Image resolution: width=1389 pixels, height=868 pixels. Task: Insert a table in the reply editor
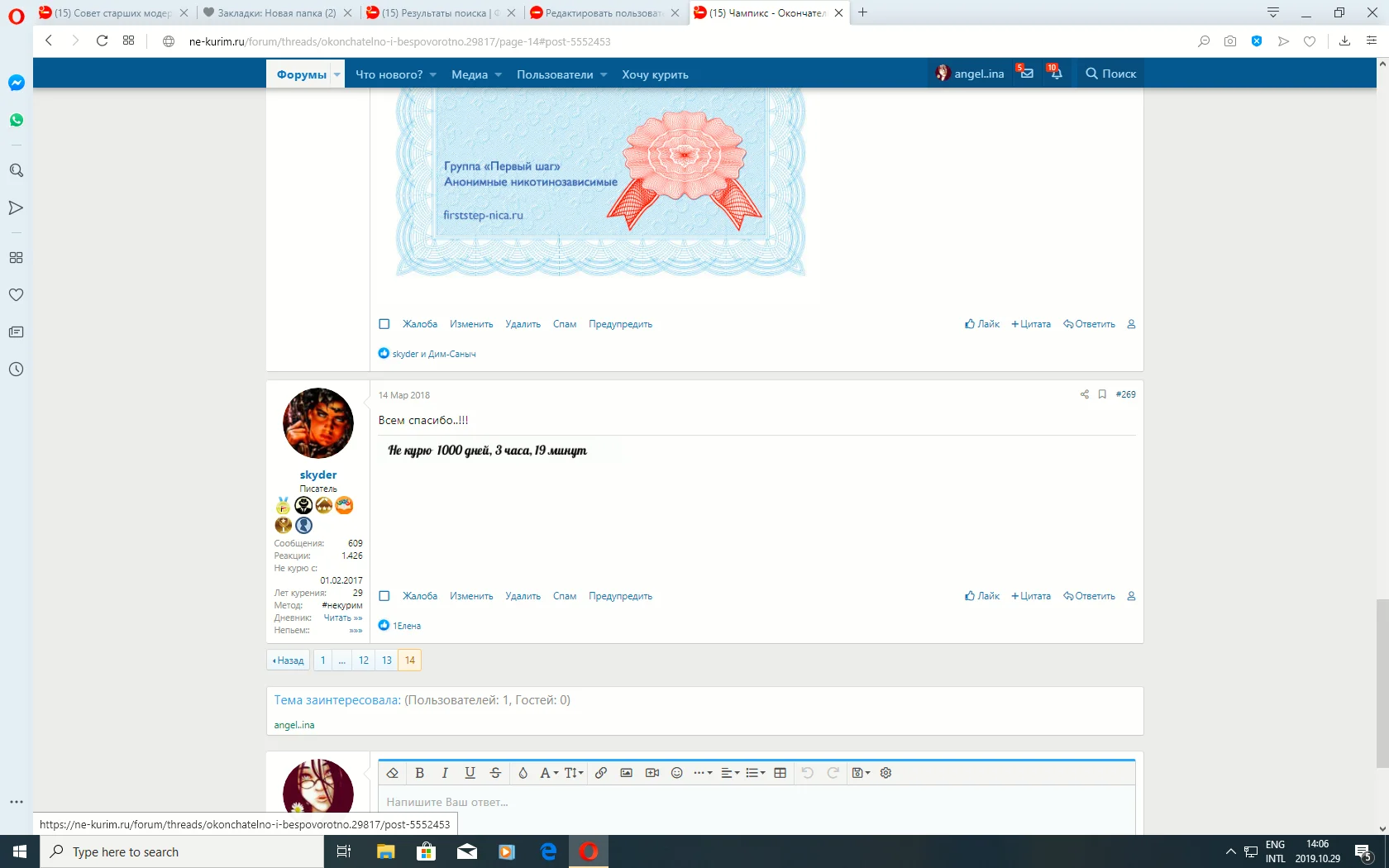780,773
